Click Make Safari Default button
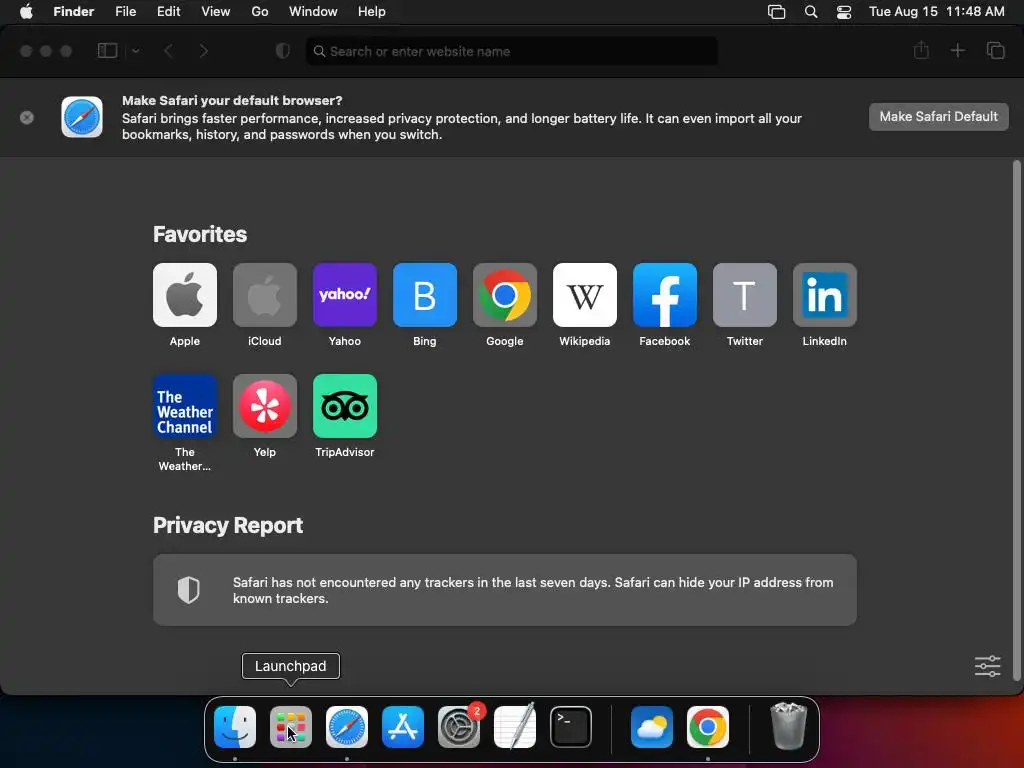The height and width of the screenshot is (768, 1024). [938, 117]
